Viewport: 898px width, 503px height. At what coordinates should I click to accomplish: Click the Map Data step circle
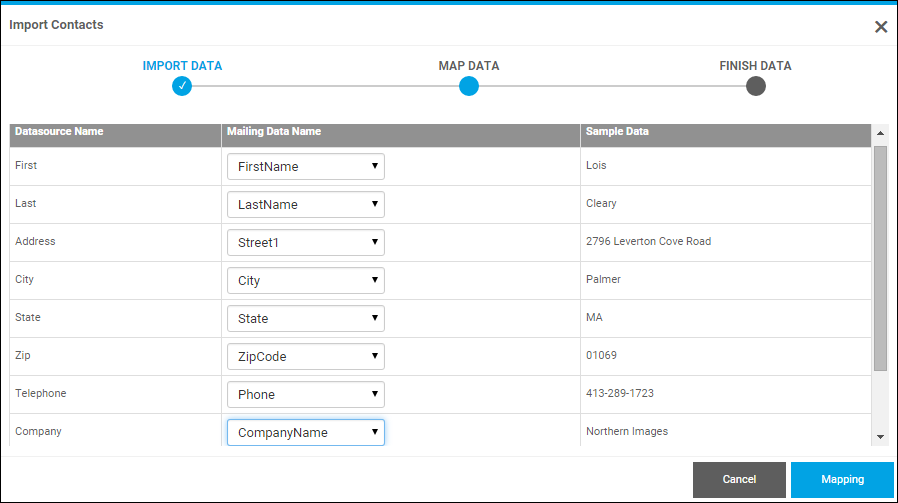(x=469, y=86)
